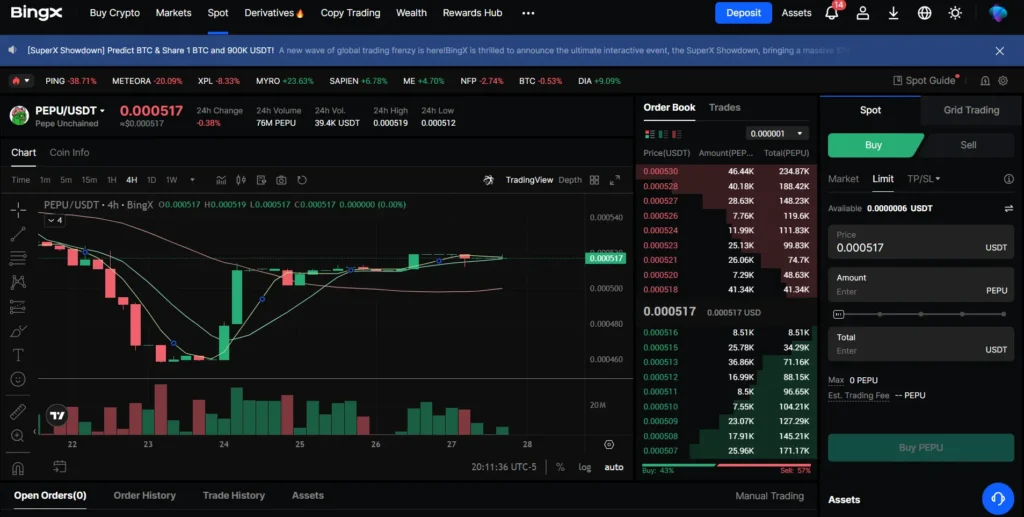Switch theme with the sun icon
The width and height of the screenshot is (1024, 517).
pyautogui.click(x=955, y=13)
